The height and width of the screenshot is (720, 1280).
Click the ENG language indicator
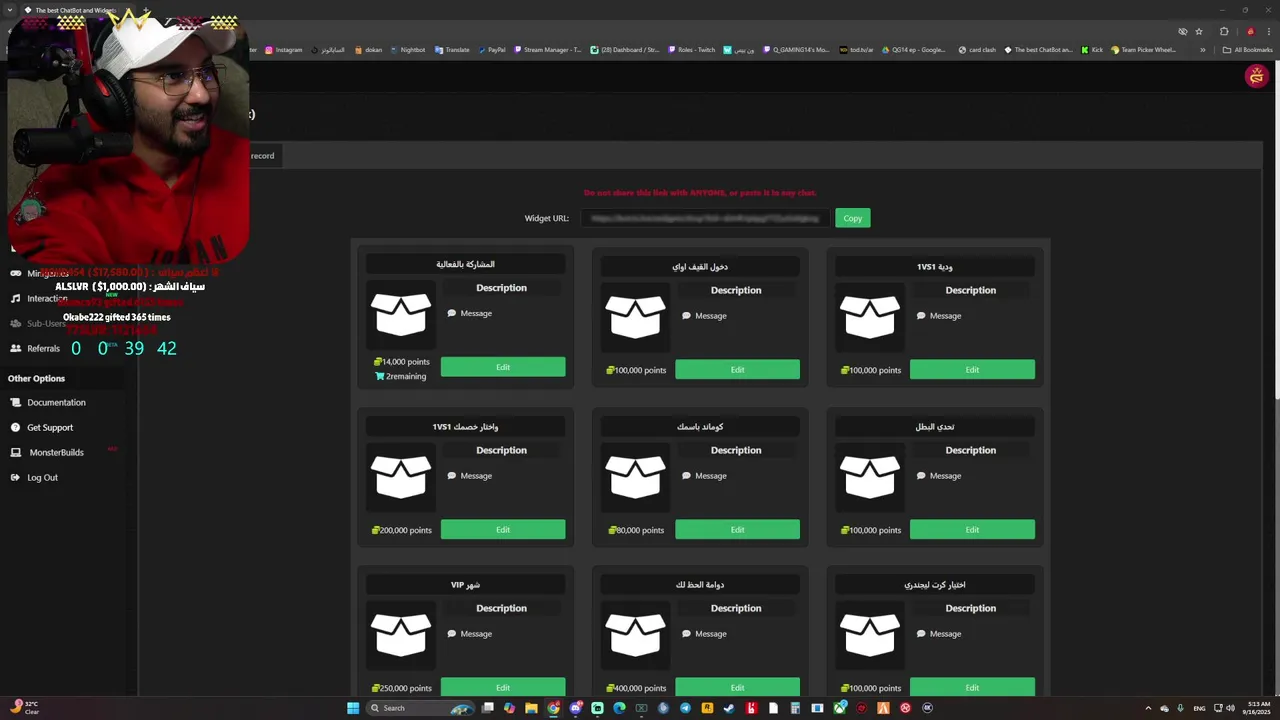point(1199,708)
